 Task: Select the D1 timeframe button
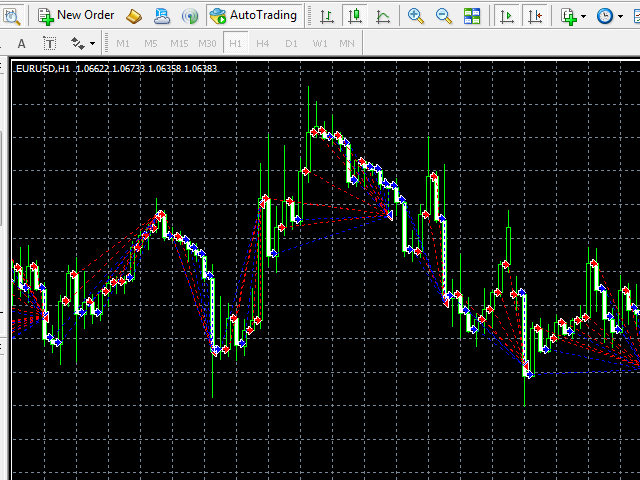[x=290, y=43]
